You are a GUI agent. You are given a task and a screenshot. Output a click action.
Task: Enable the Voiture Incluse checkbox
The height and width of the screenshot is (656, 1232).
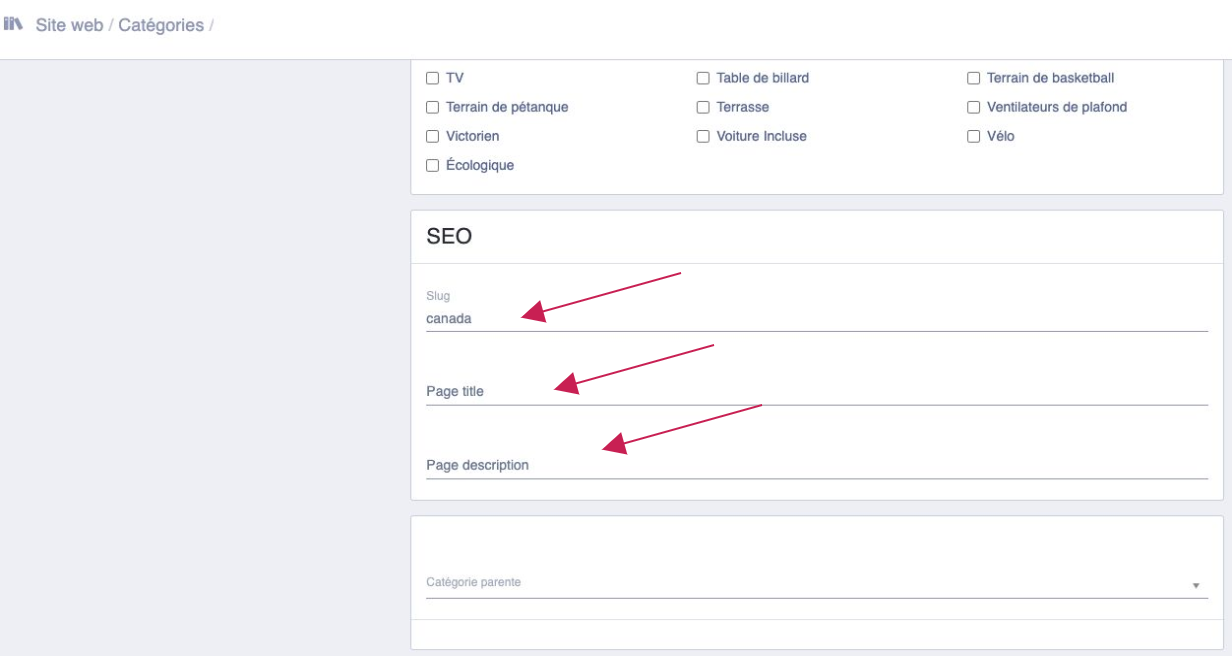703,136
